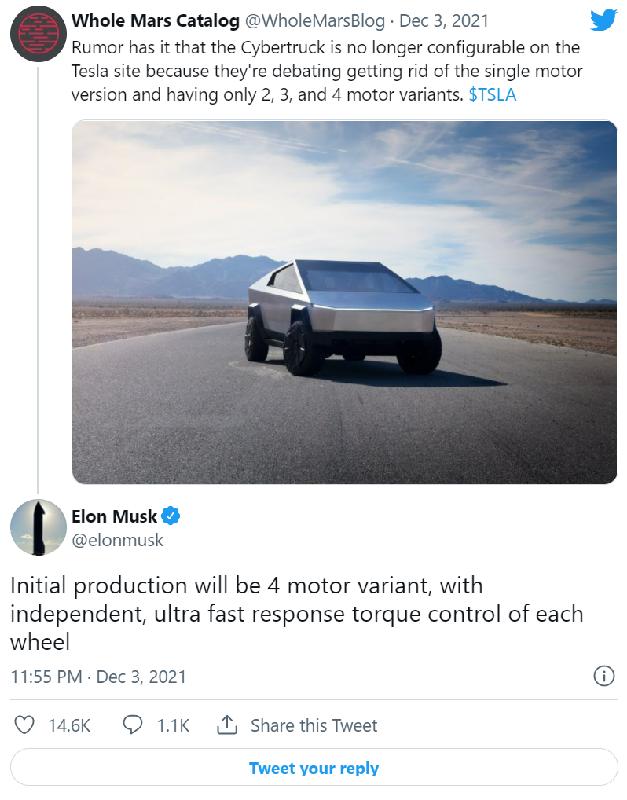Viewport: 627px width, 800px height.
Task: Click the share upload arrow icon
Action: (227, 725)
